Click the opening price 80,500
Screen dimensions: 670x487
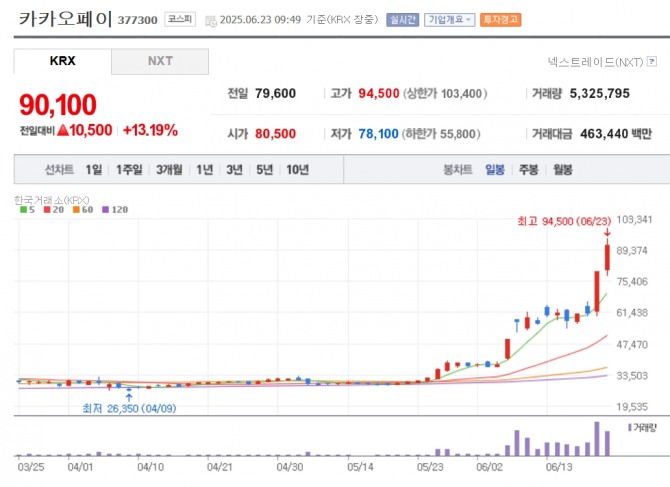[x=276, y=134]
